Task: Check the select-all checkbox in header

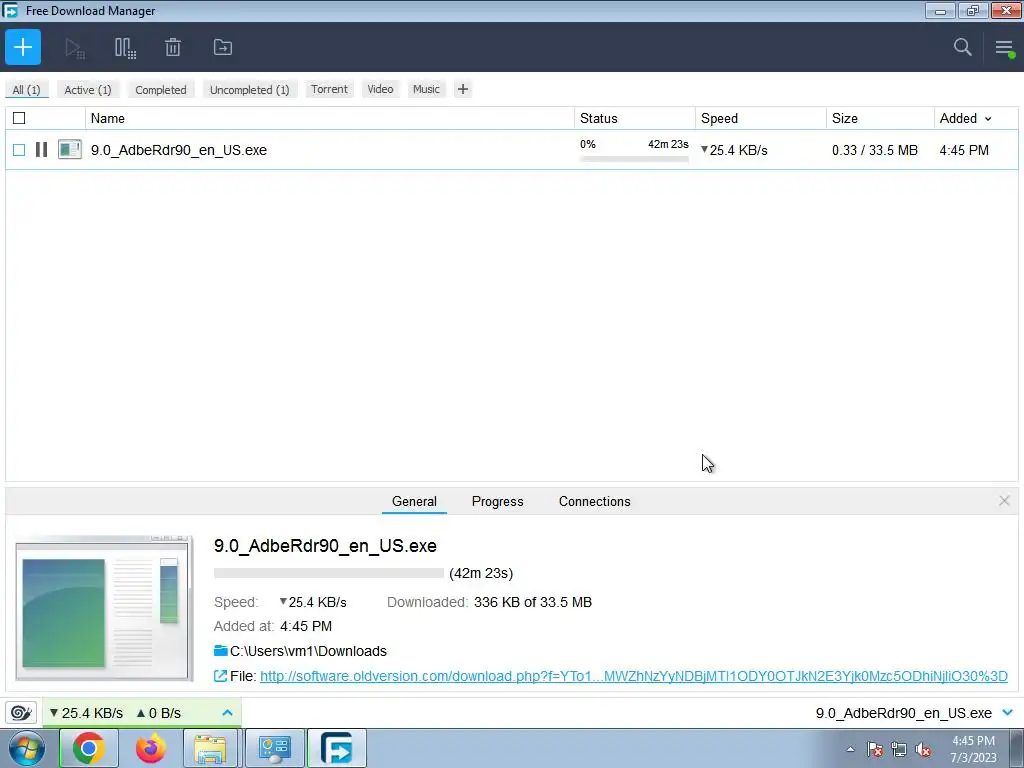Action: point(19,118)
